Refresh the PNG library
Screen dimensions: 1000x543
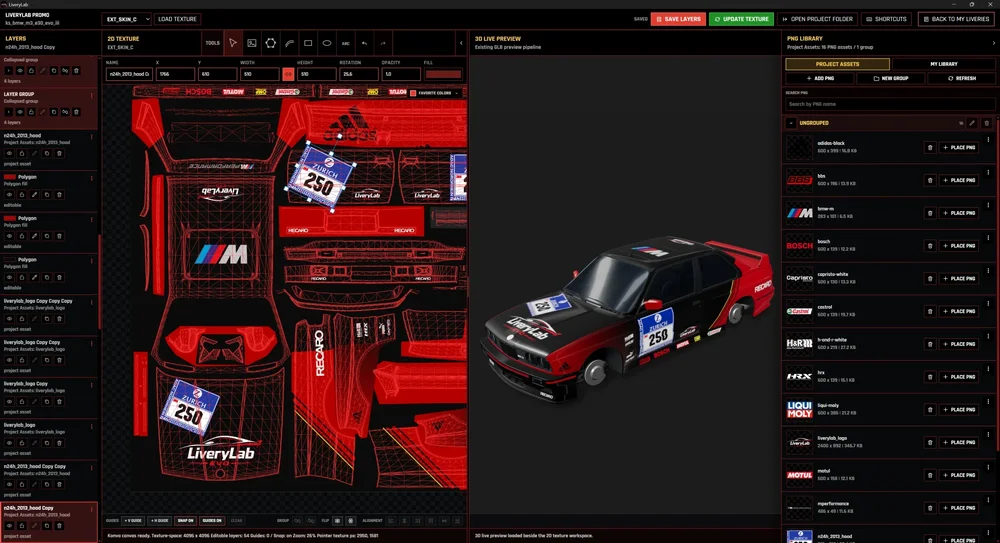pos(962,78)
